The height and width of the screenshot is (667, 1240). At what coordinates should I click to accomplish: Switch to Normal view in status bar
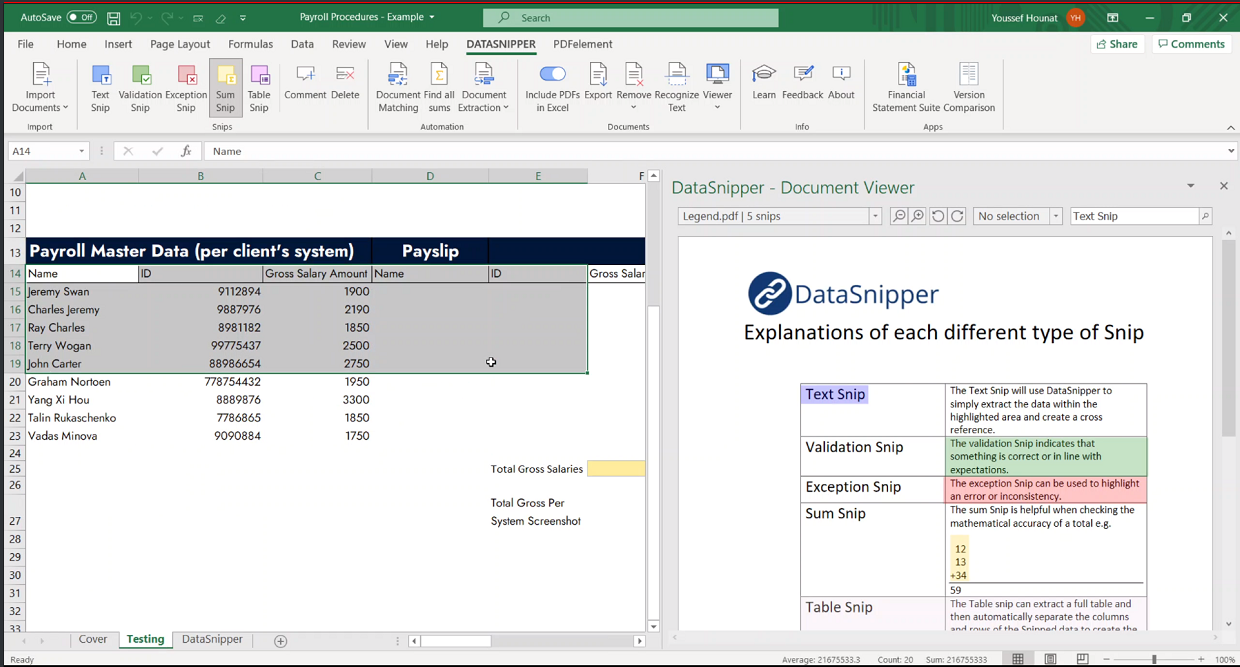pos(1018,659)
